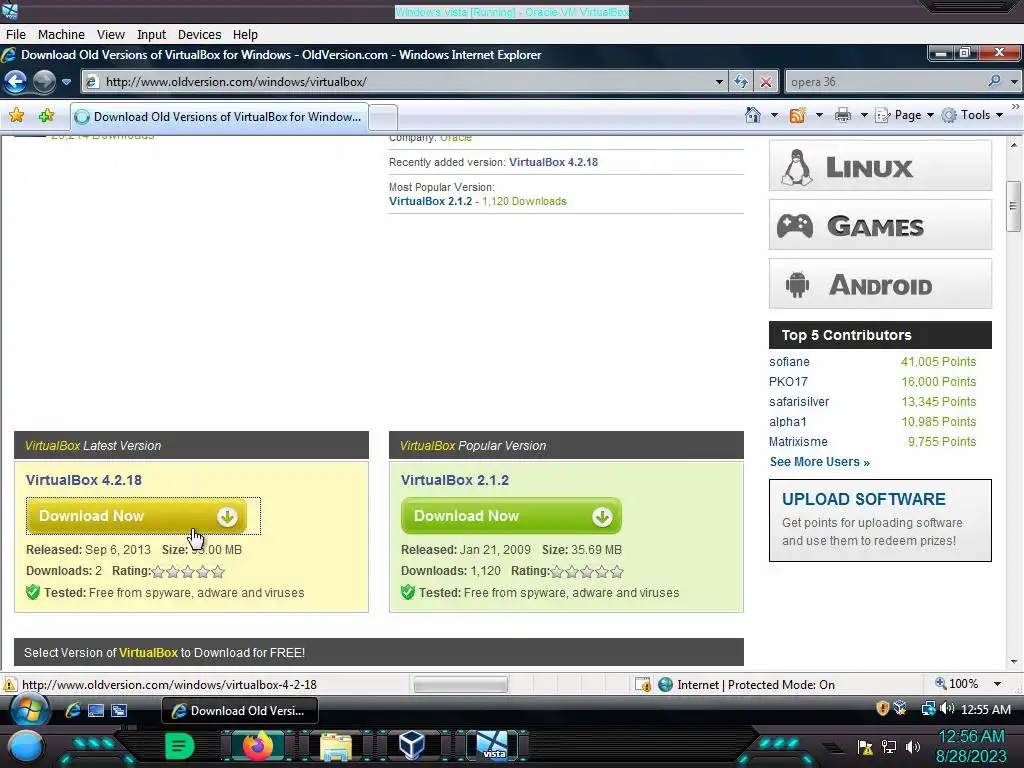
Task: Click the IE Forward navigation arrow
Action: pyautogui.click(x=44, y=82)
